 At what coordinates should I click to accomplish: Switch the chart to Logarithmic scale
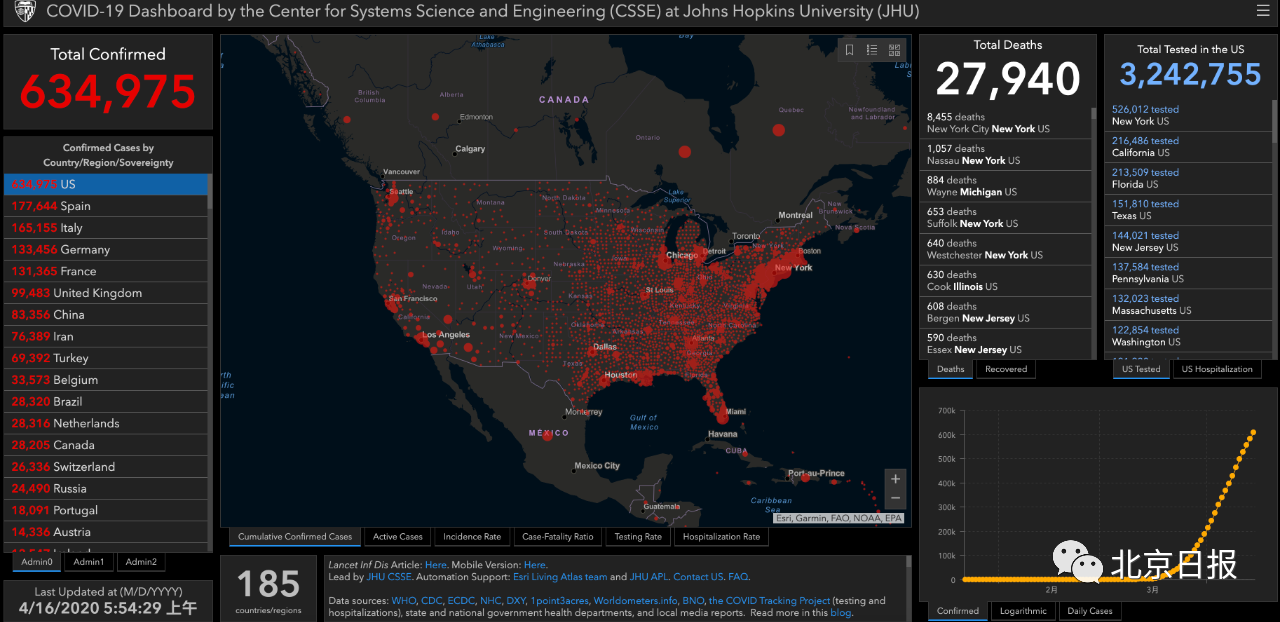[x=1023, y=611]
